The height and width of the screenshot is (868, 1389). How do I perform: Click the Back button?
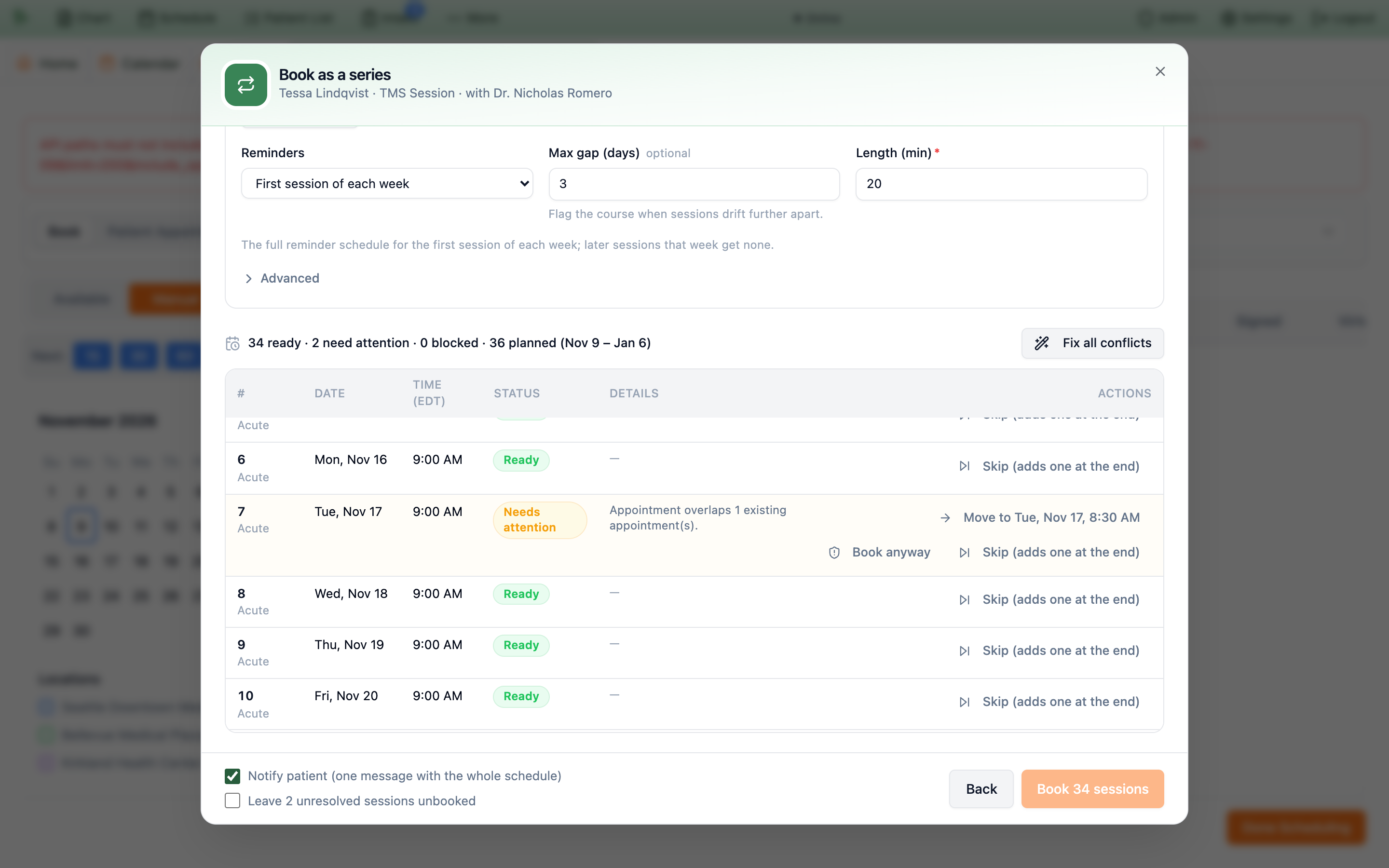(x=981, y=789)
